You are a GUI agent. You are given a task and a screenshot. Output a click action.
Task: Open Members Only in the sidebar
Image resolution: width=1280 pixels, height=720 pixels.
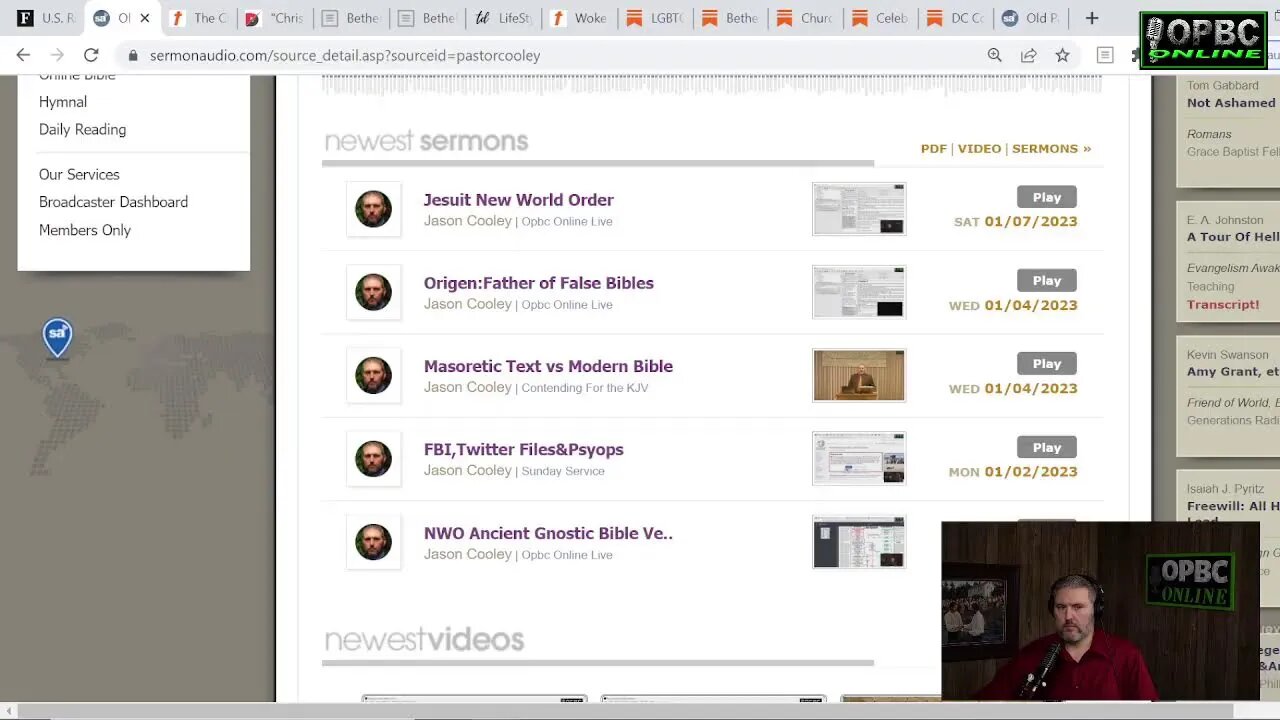coord(85,230)
